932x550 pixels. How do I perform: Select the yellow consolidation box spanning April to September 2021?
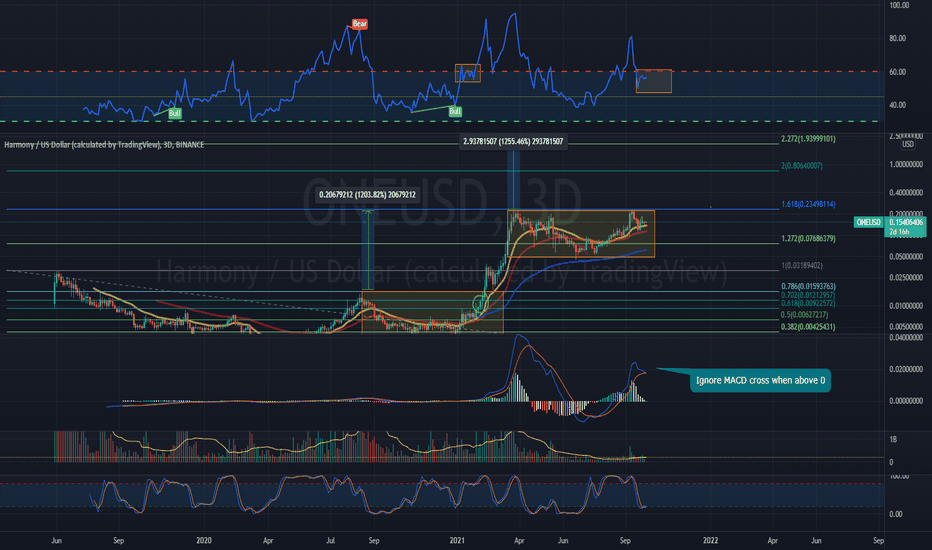[581, 234]
